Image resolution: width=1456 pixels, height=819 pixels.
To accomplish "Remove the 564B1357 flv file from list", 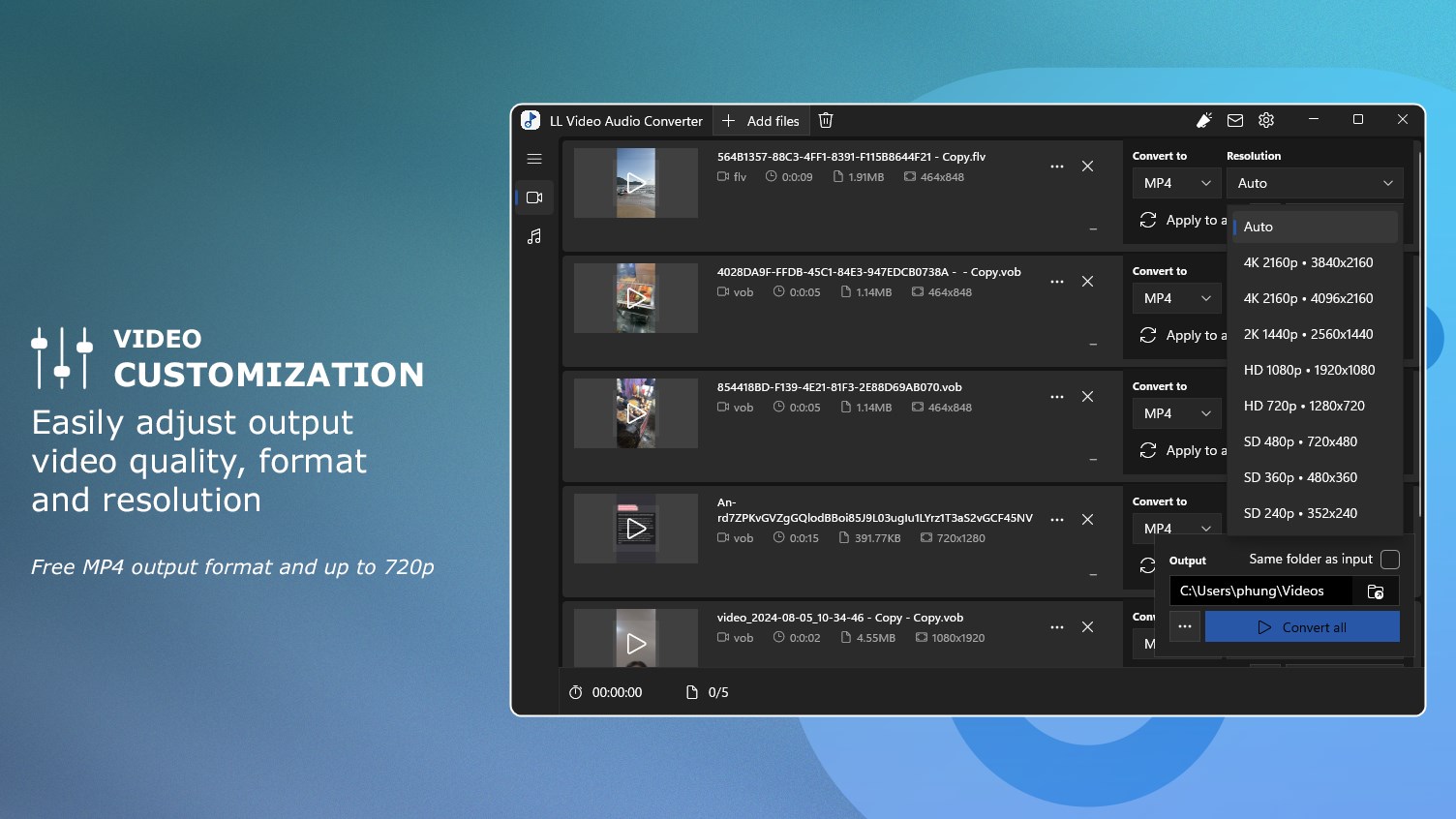I will pyautogui.click(x=1088, y=167).
